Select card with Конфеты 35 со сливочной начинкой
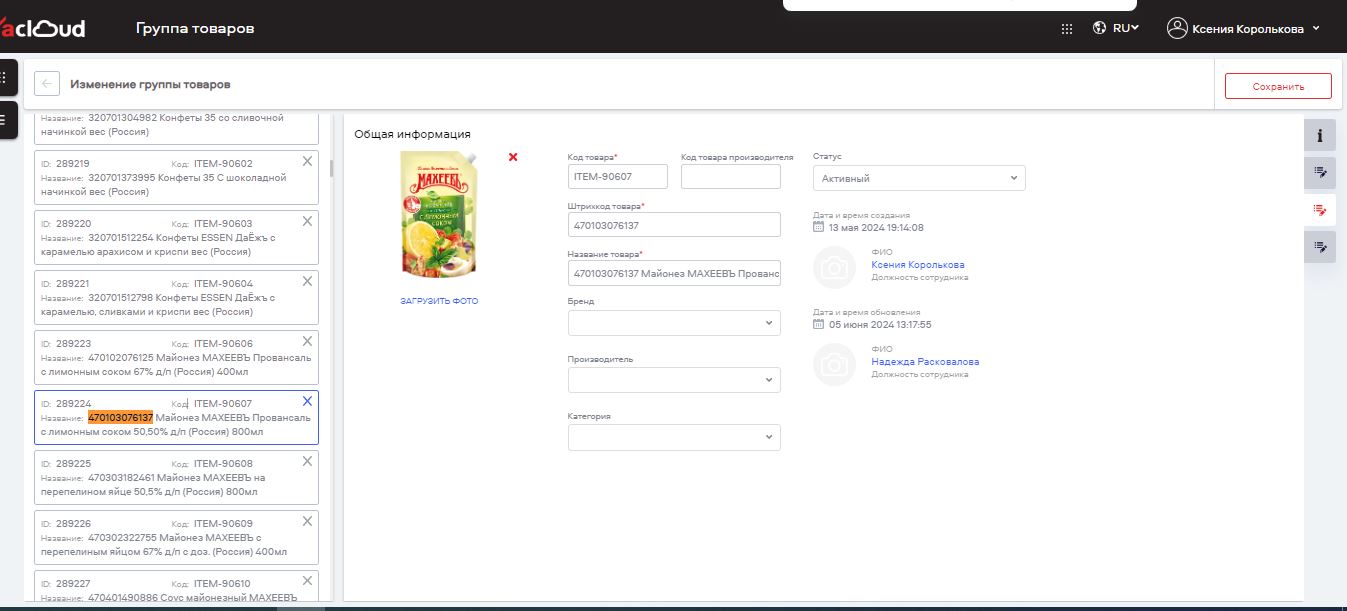The width and height of the screenshot is (1347, 611). coord(176,128)
